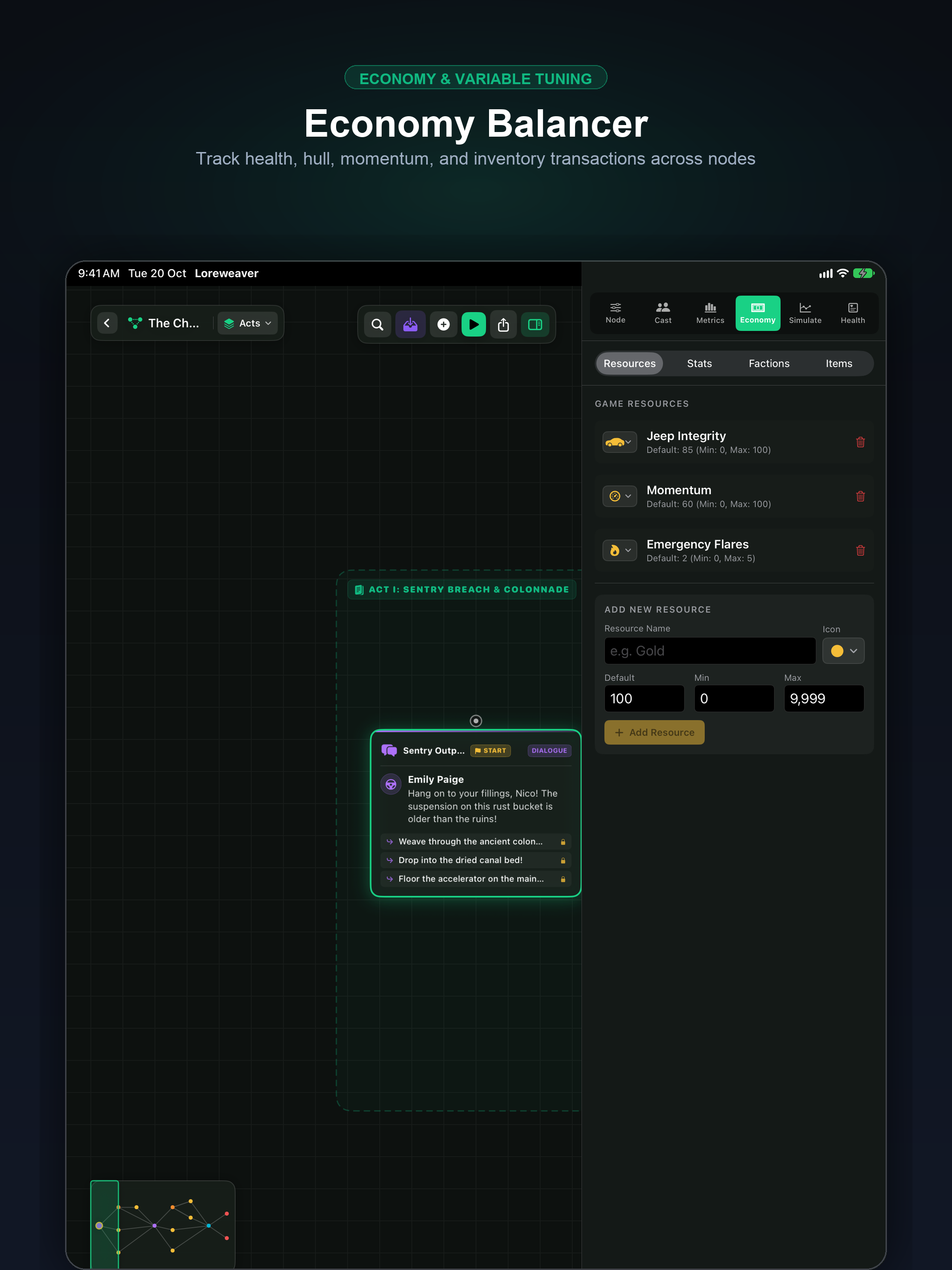Open Emergency Flares icon dropdown
Screen dimensions: 952x1270
point(620,550)
